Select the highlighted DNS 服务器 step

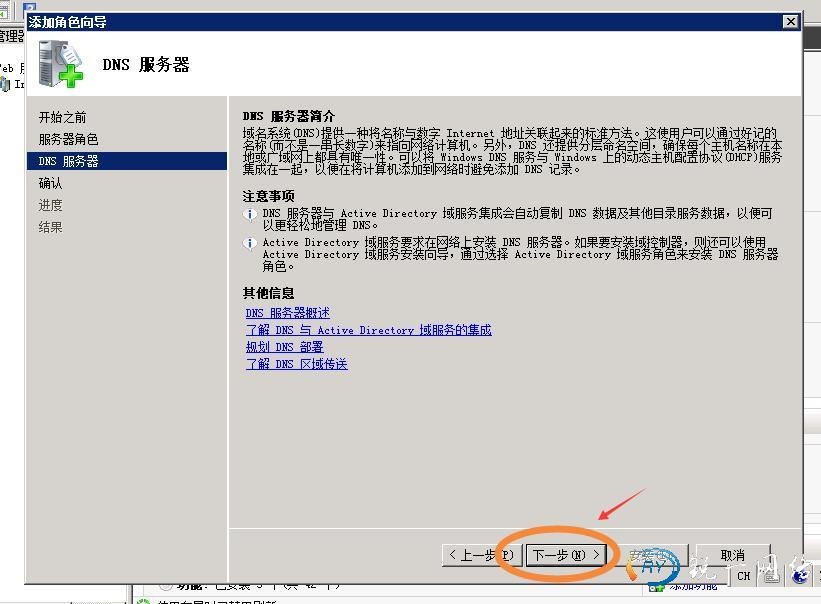click(x=68, y=161)
